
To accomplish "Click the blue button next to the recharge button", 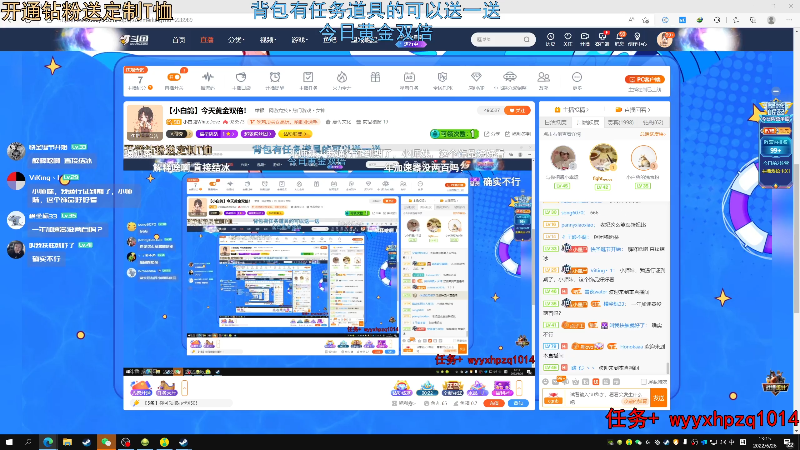I will point(518,403).
